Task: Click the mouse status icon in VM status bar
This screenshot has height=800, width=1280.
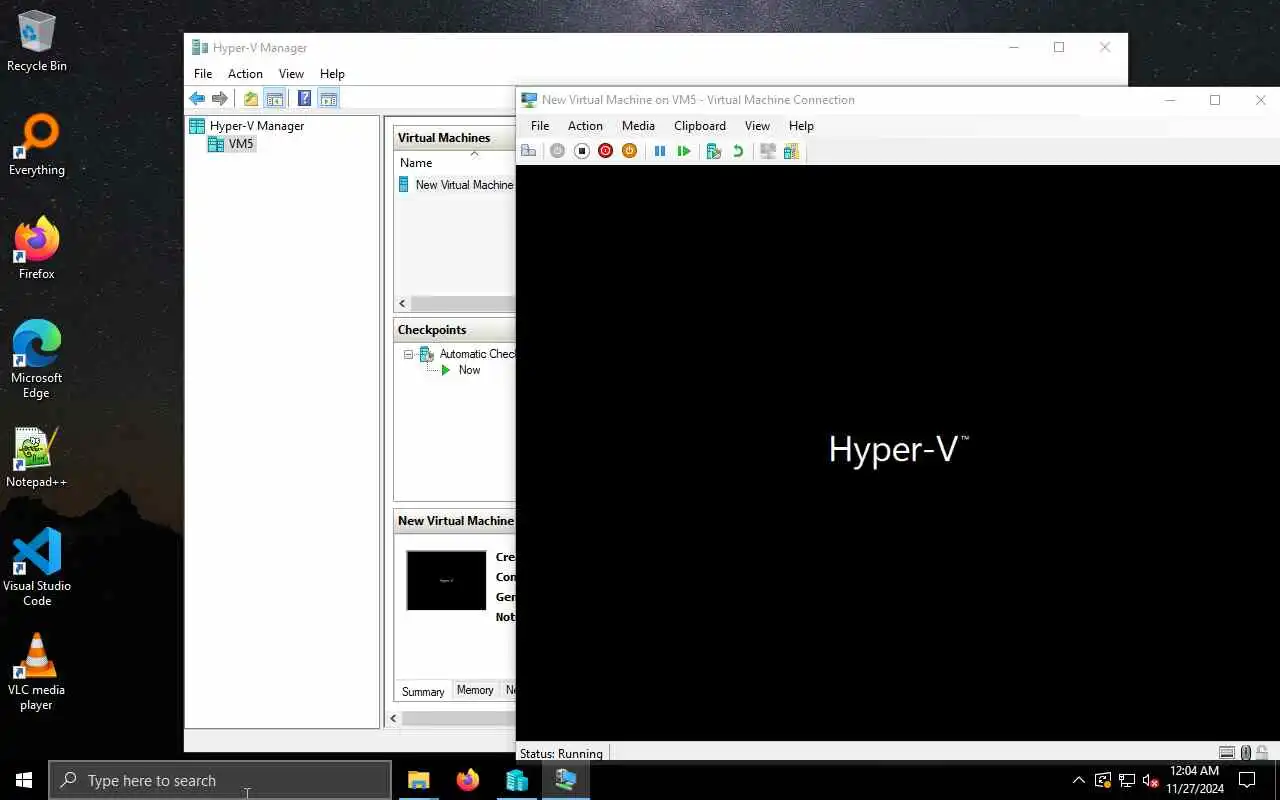Action: (1246, 753)
